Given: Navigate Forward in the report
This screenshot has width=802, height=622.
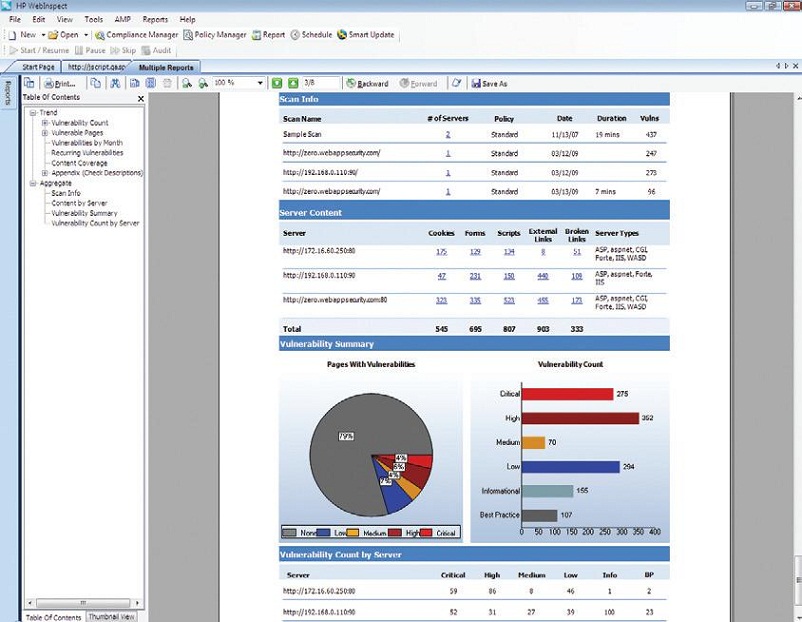Looking at the screenshot, I should click(418, 83).
